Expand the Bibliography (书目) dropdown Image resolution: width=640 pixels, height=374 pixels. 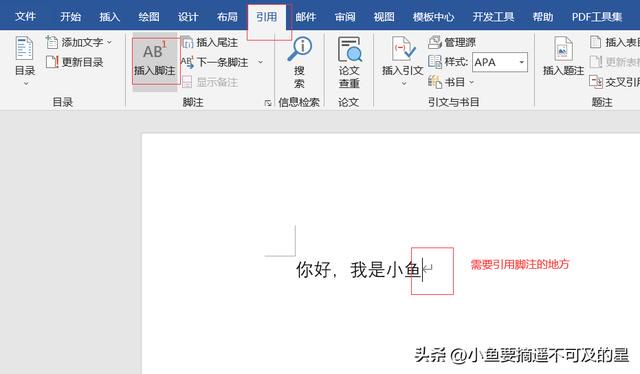click(x=472, y=82)
